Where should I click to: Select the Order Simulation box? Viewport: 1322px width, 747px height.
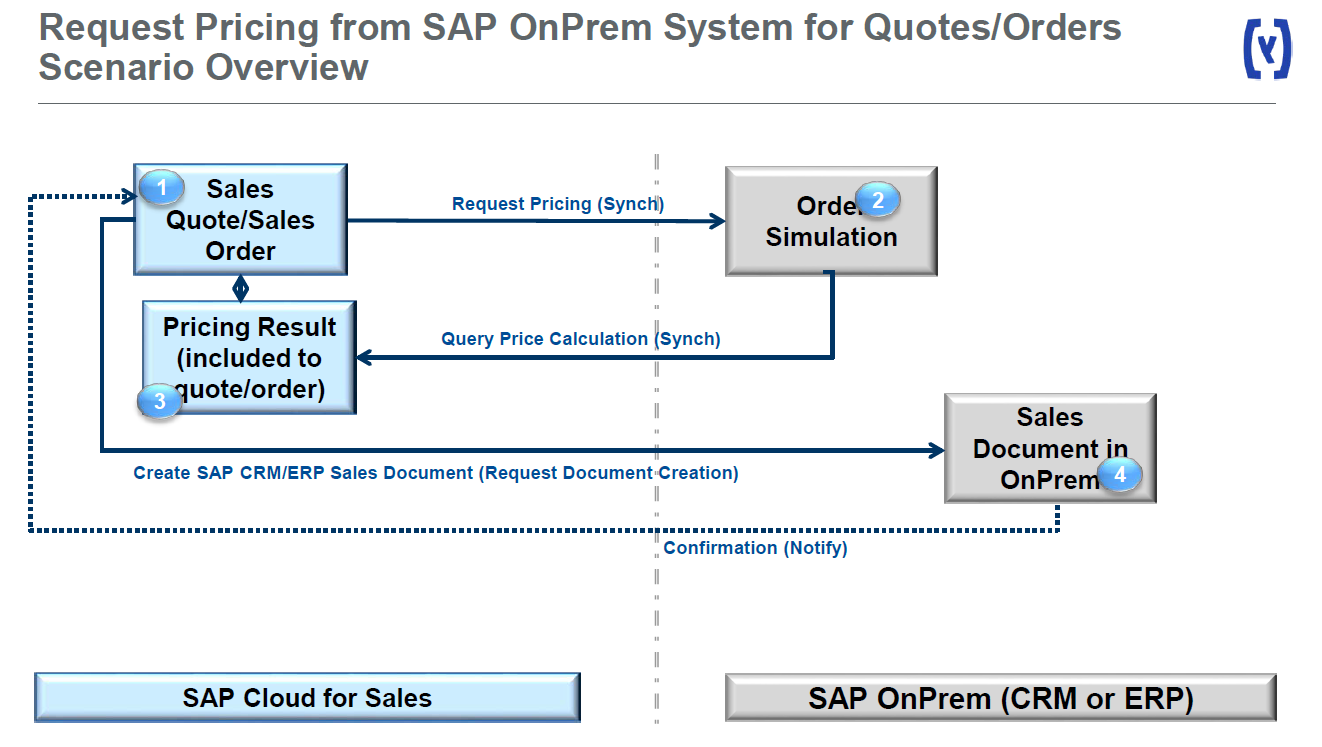[x=831, y=221]
